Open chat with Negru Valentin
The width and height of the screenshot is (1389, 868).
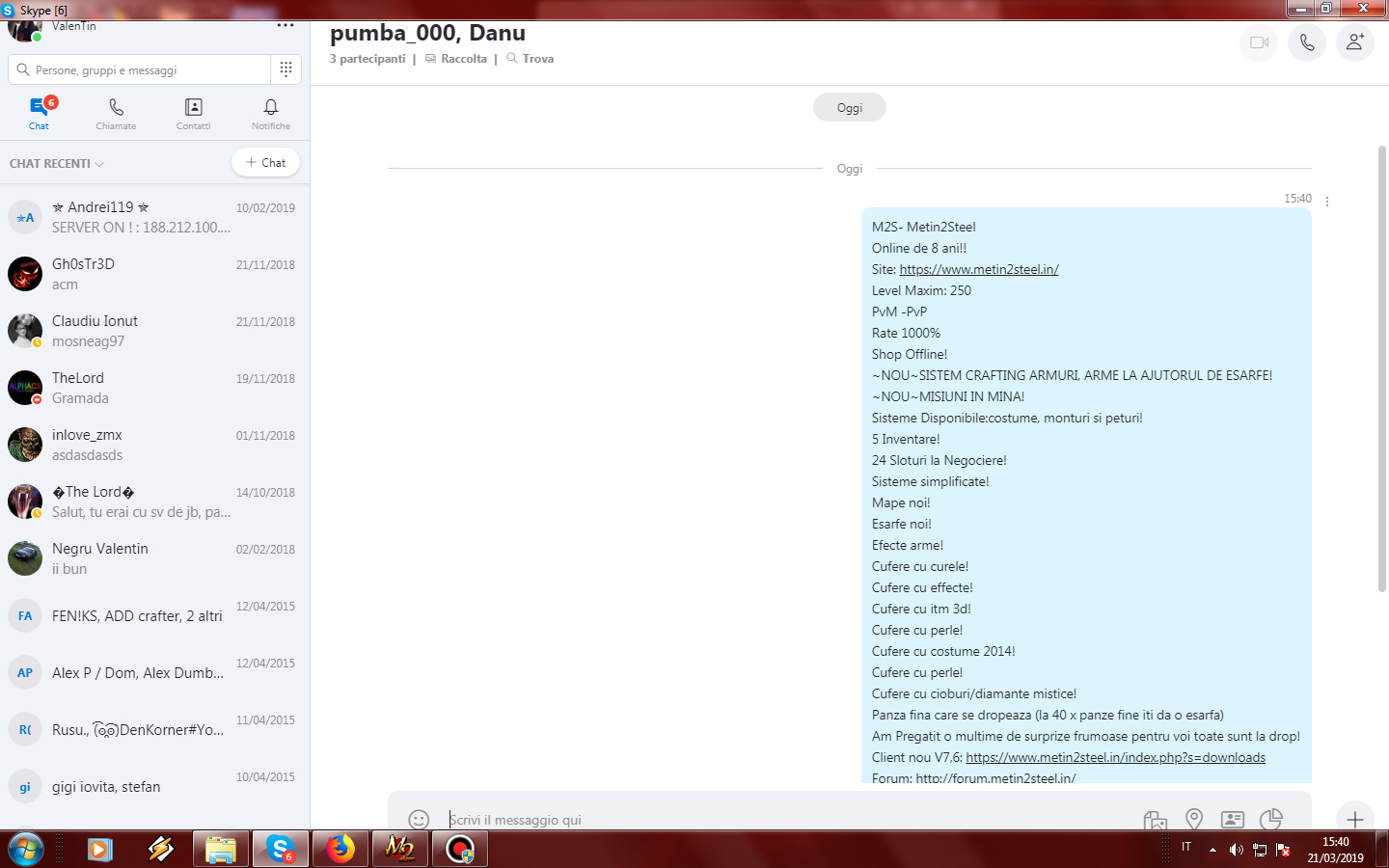[154, 558]
